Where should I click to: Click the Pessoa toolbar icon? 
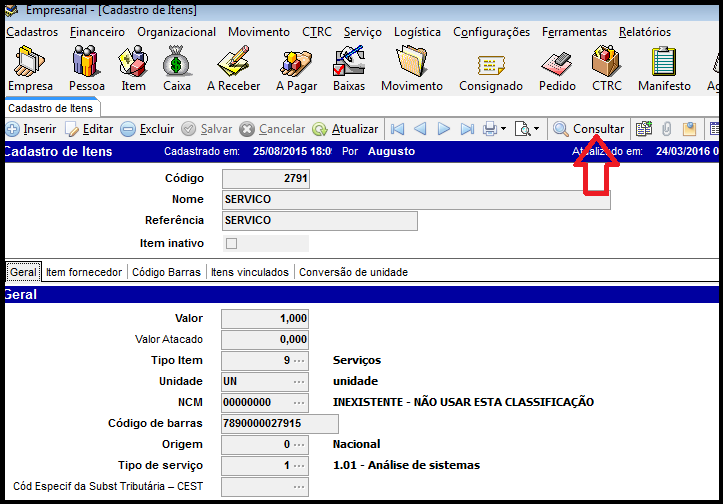point(86,66)
